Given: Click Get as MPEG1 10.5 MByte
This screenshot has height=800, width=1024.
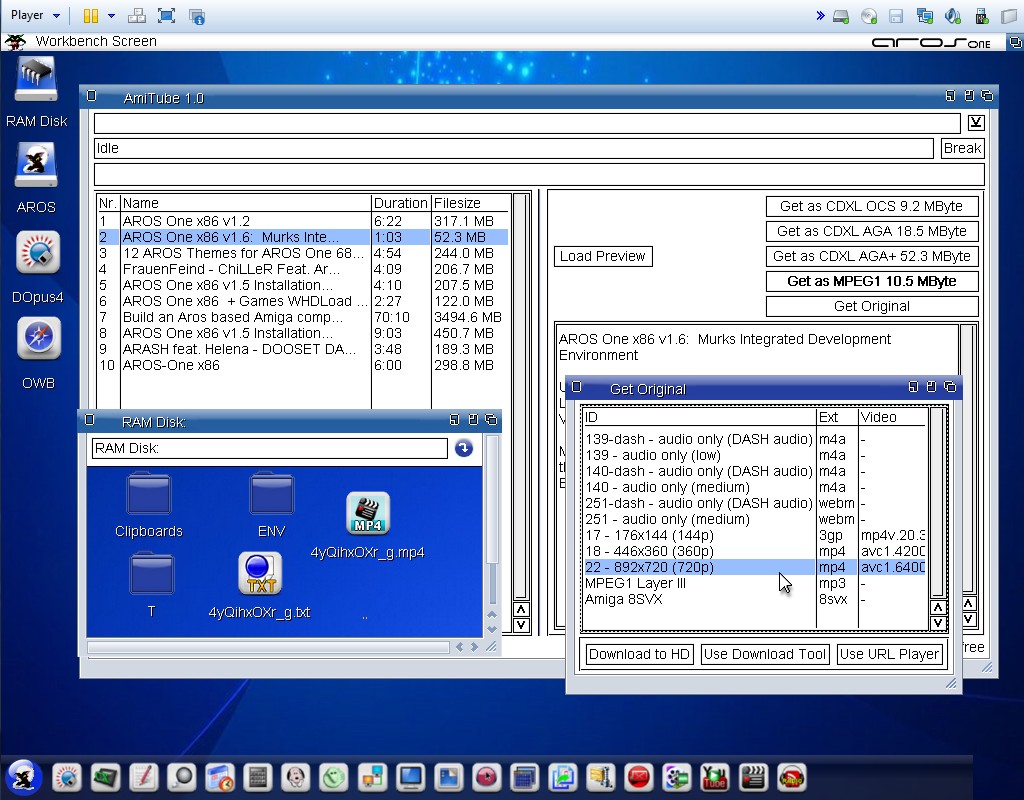Looking at the screenshot, I should [x=871, y=281].
